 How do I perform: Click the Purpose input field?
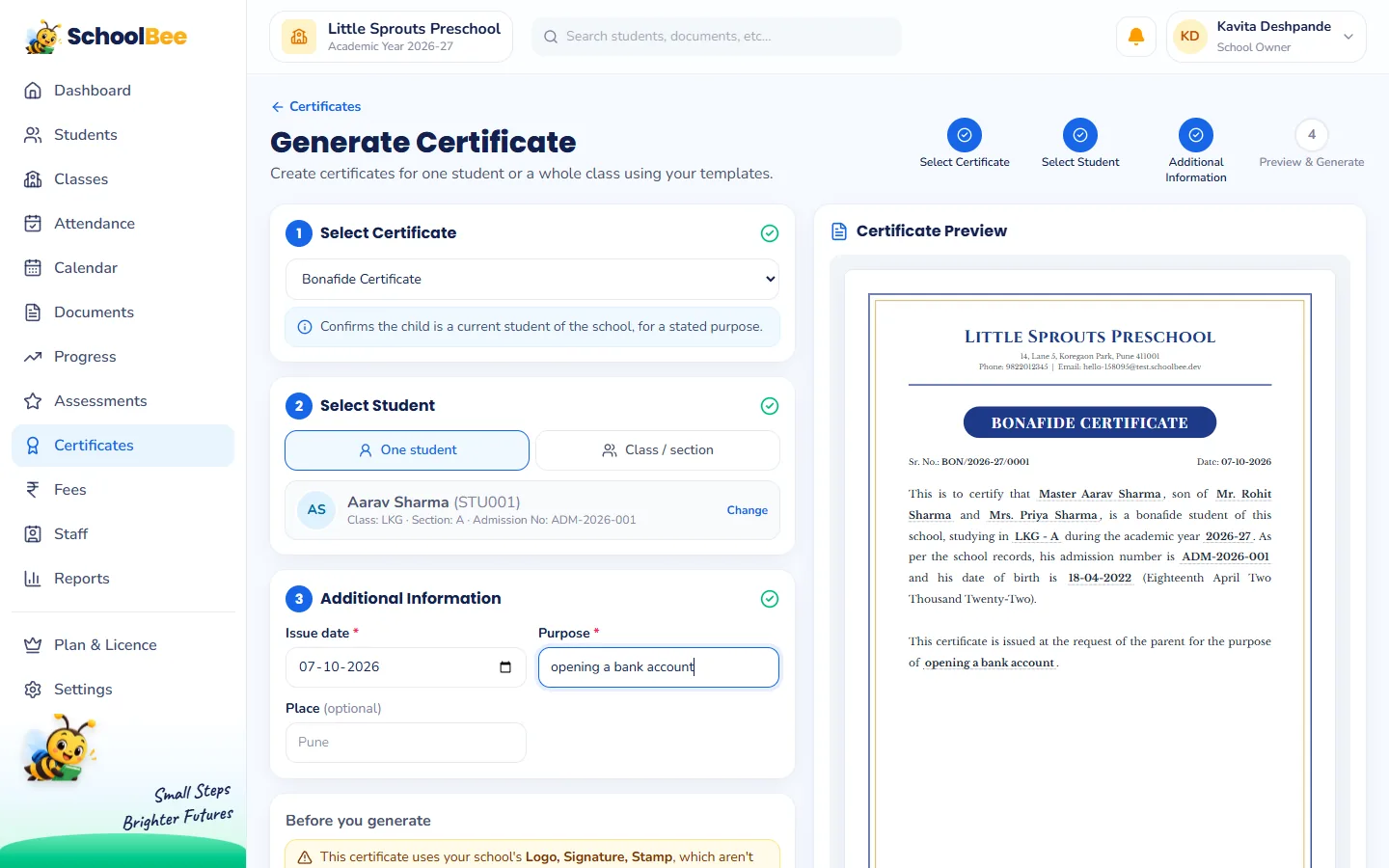(x=659, y=667)
